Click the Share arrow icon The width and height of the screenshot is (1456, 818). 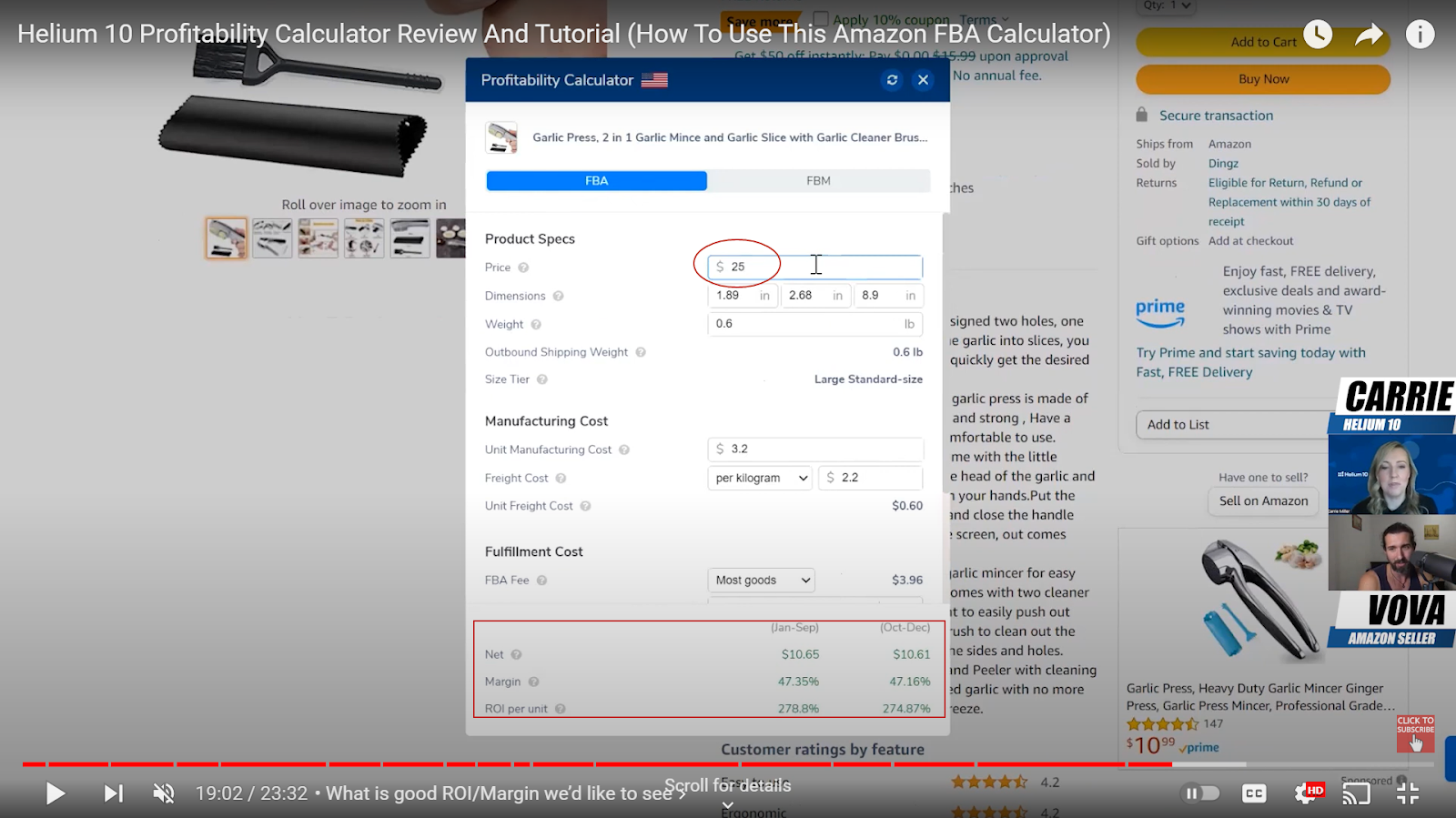coord(1369,35)
